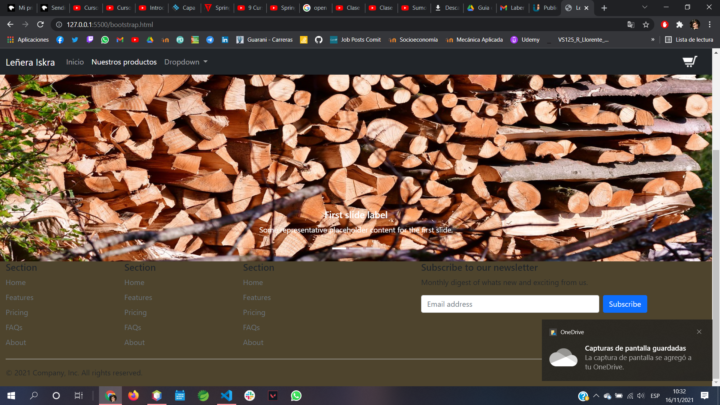720x405 pixels.
Task: Expand the Dropdown menu in the navbar
Action: [186, 62]
